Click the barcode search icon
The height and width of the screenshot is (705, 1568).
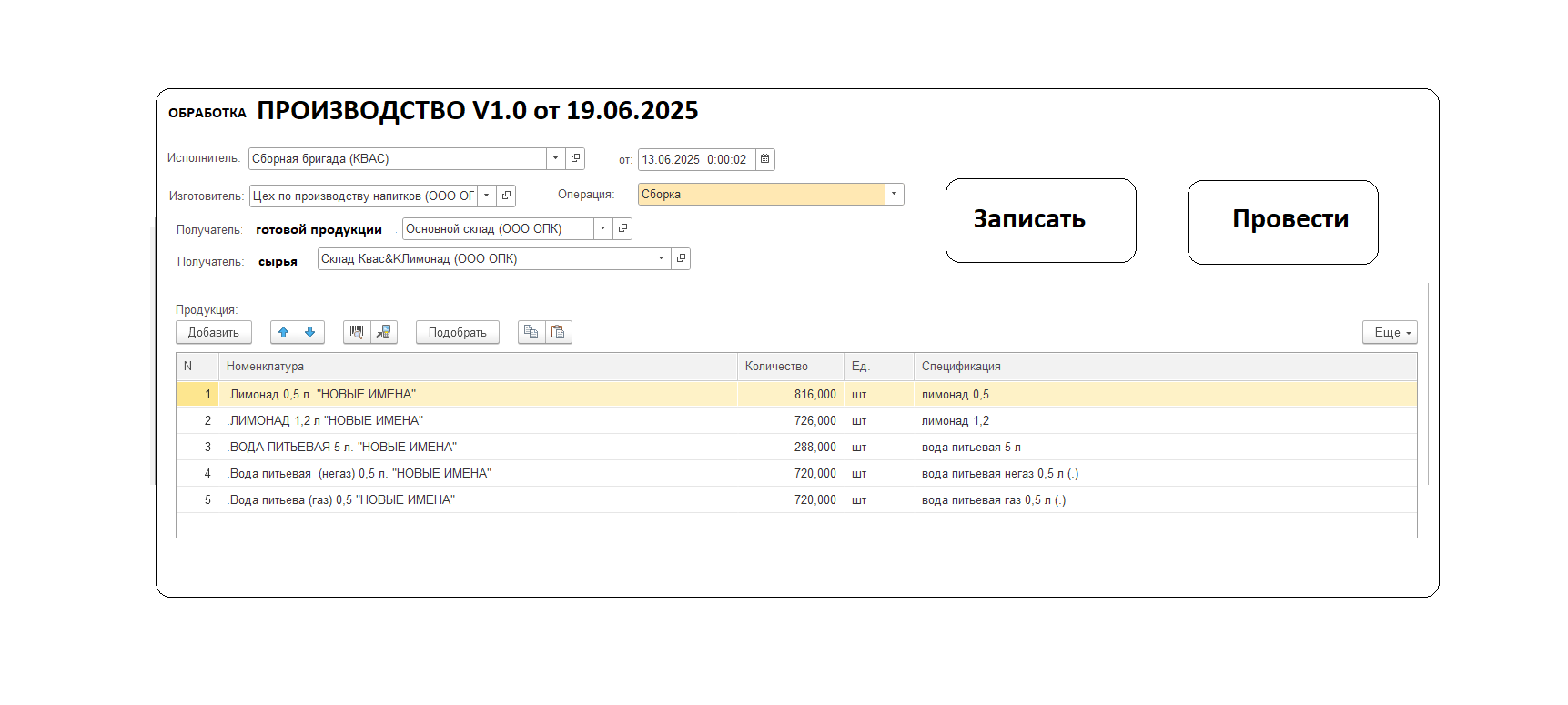pyautogui.click(x=357, y=333)
